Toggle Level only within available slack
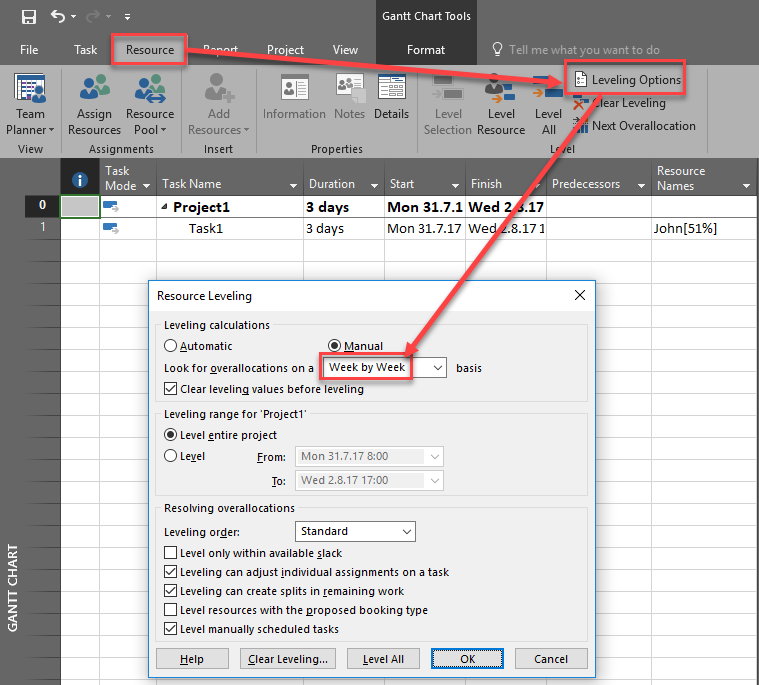Image resolution: width=759 pixels, height=685 pixels. 171,553
